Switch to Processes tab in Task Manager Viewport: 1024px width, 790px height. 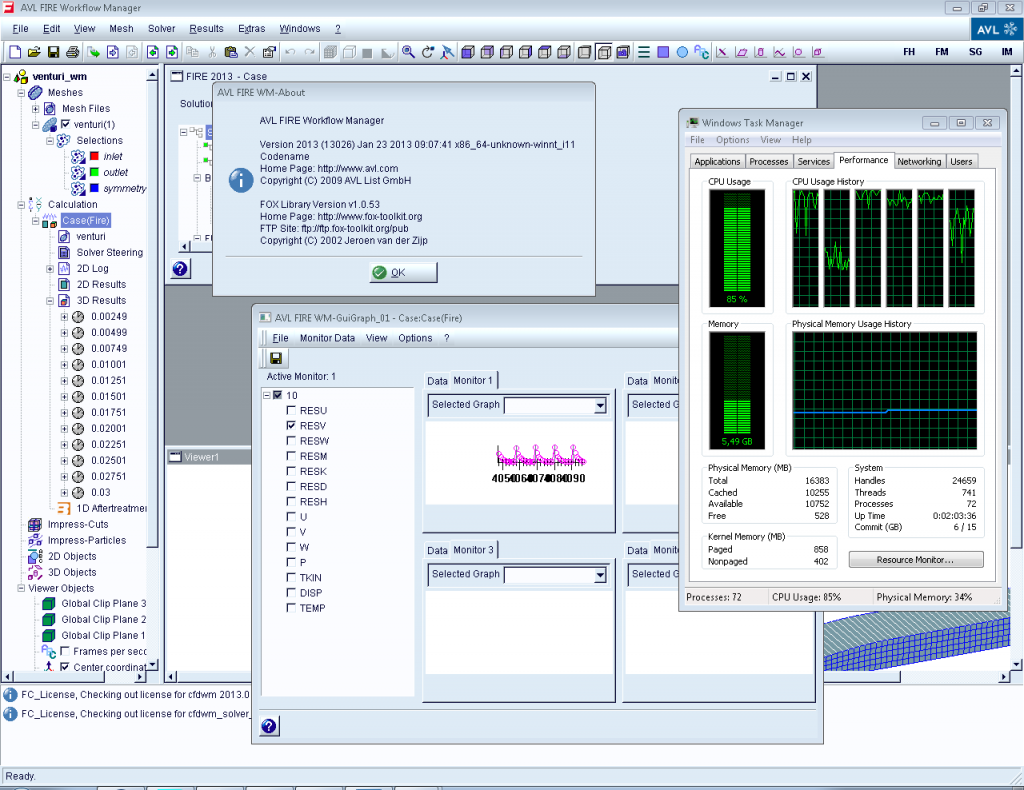(769, 161)
